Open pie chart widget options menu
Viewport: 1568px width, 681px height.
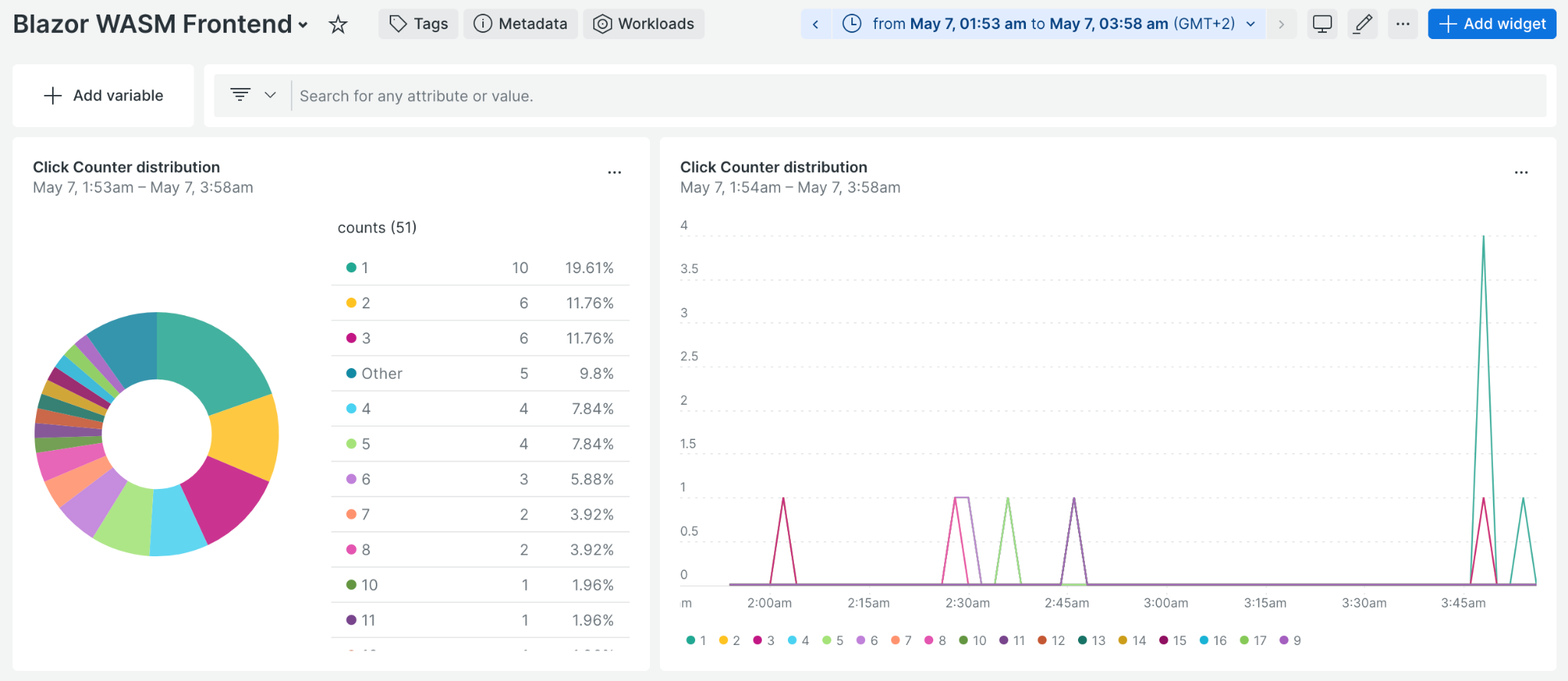tap(614, 172)
